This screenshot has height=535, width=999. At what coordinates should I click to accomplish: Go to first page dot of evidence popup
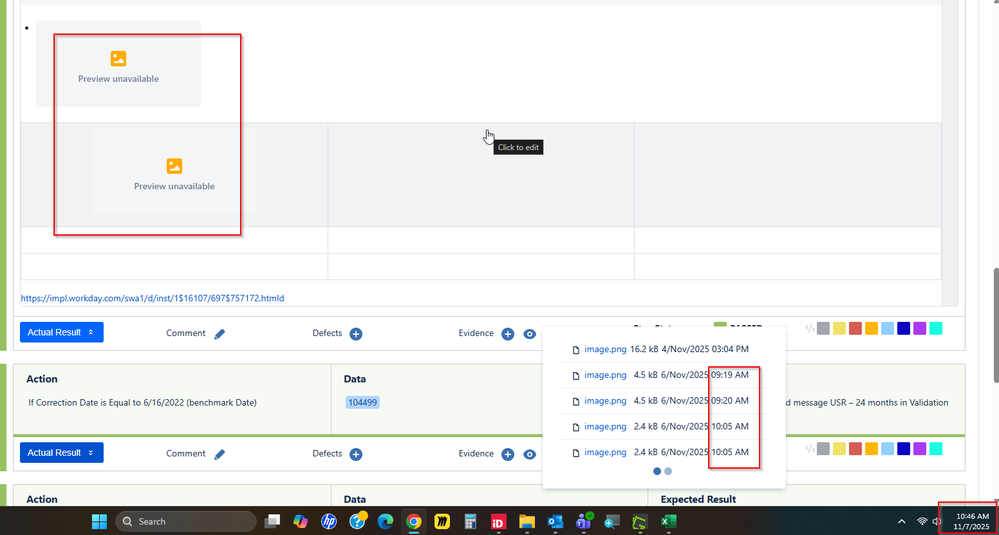(x=658, y=471)
